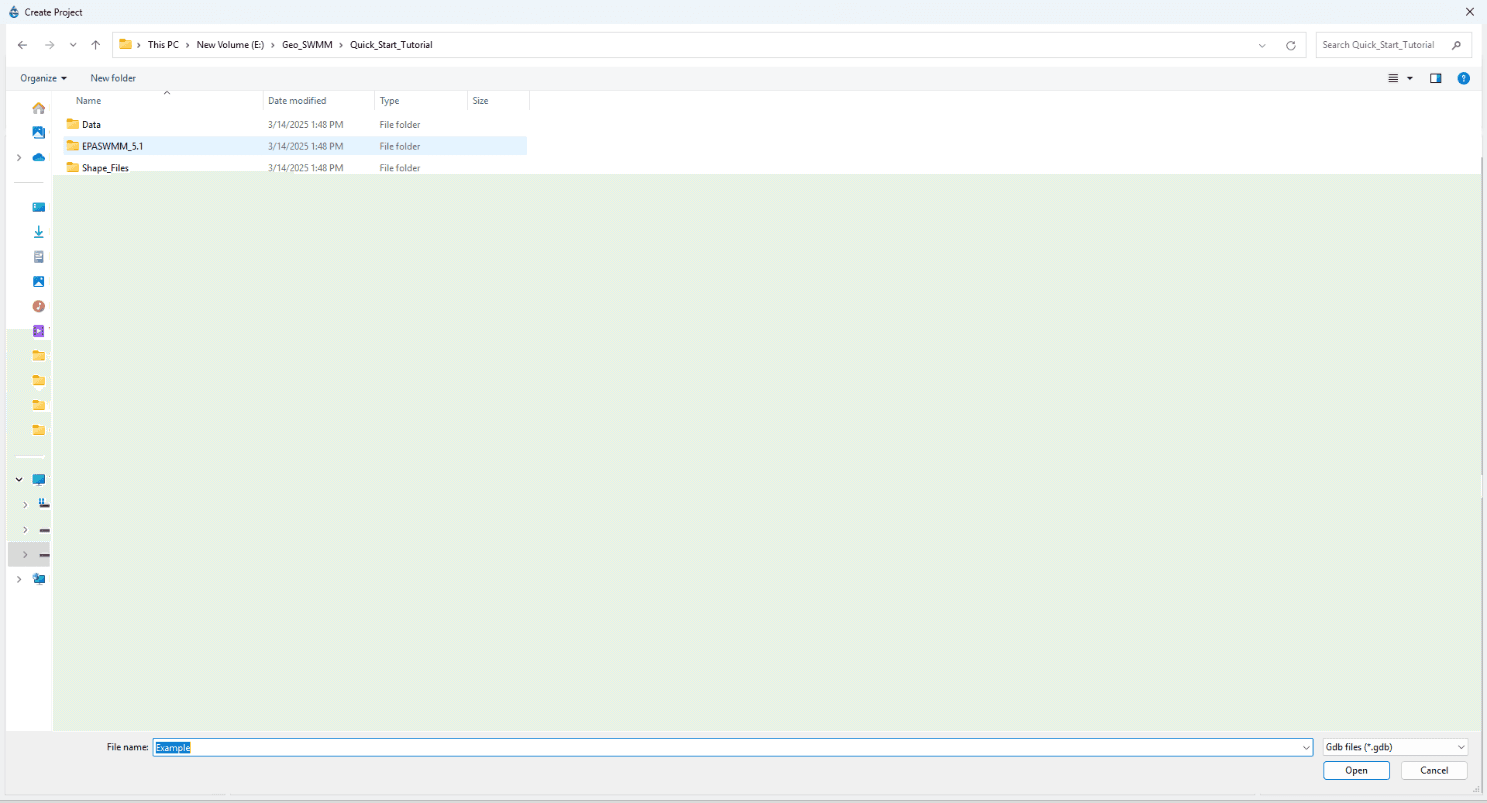
Task: Open the view layout dropdown arrow
Action: tap(1409, 78)
